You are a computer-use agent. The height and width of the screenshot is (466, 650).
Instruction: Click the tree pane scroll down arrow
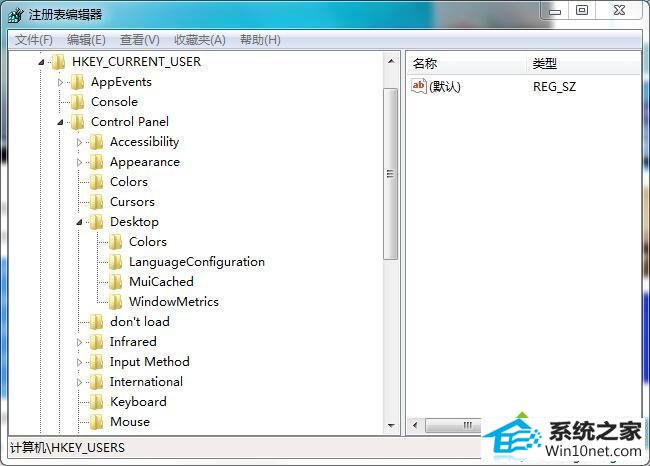pyautogui.click(x=391, y=426)
